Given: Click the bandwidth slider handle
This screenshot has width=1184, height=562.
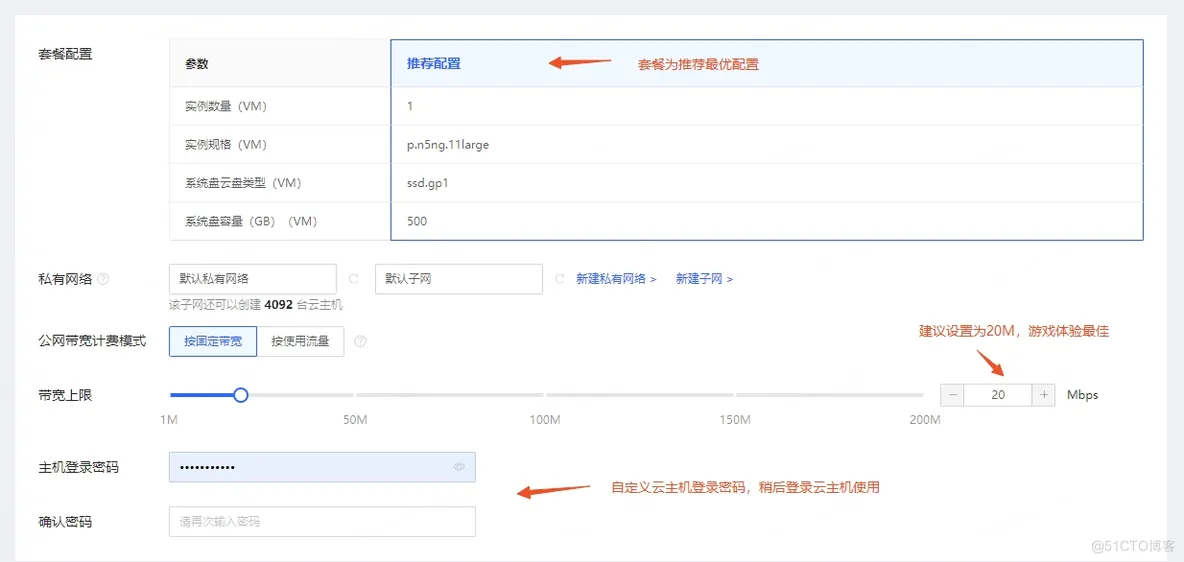Looking at the screenshot, I should pos(241,394).
